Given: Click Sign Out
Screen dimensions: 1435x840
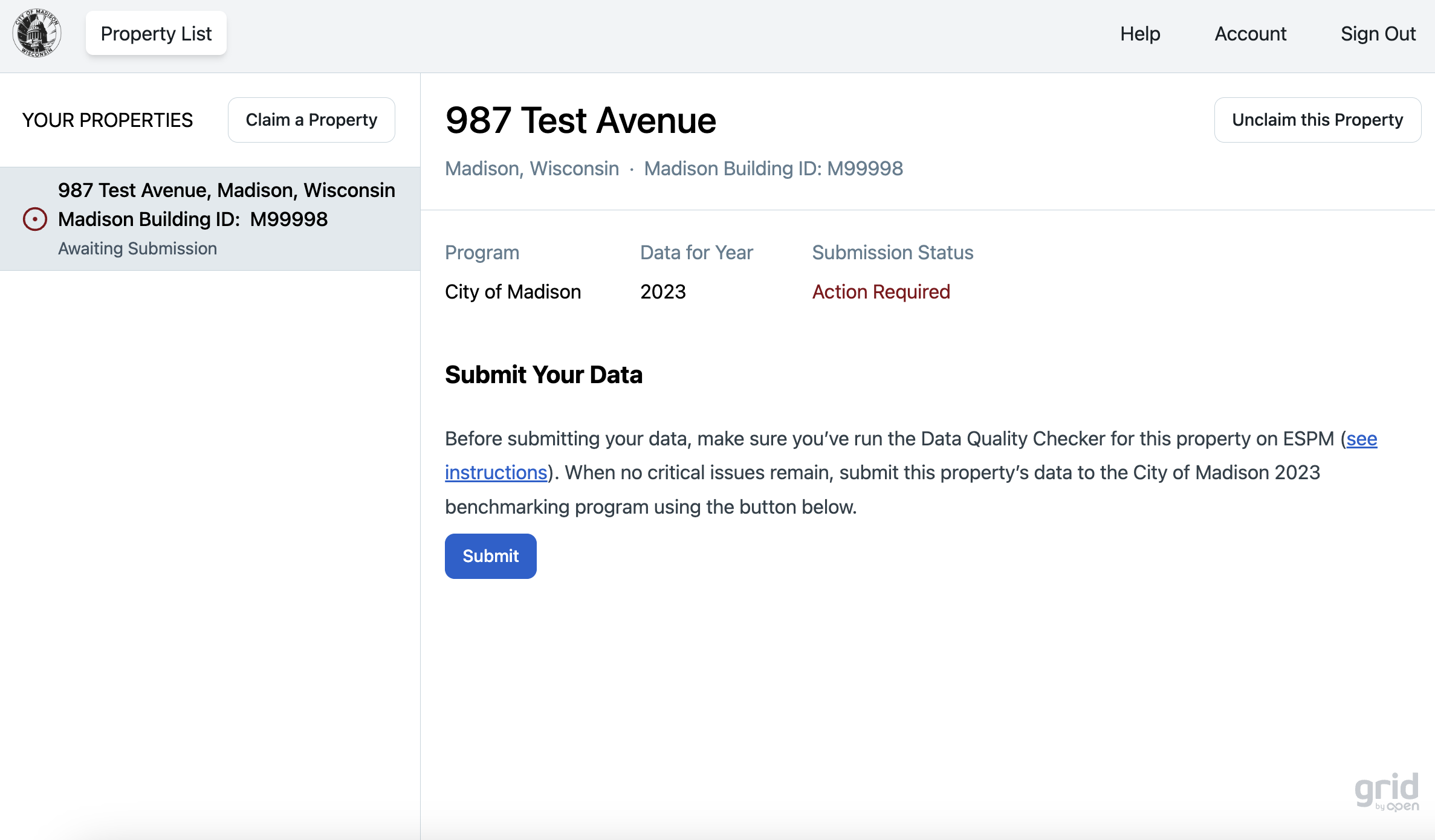Looking at the screenshot, I should tap(1378, 33).
